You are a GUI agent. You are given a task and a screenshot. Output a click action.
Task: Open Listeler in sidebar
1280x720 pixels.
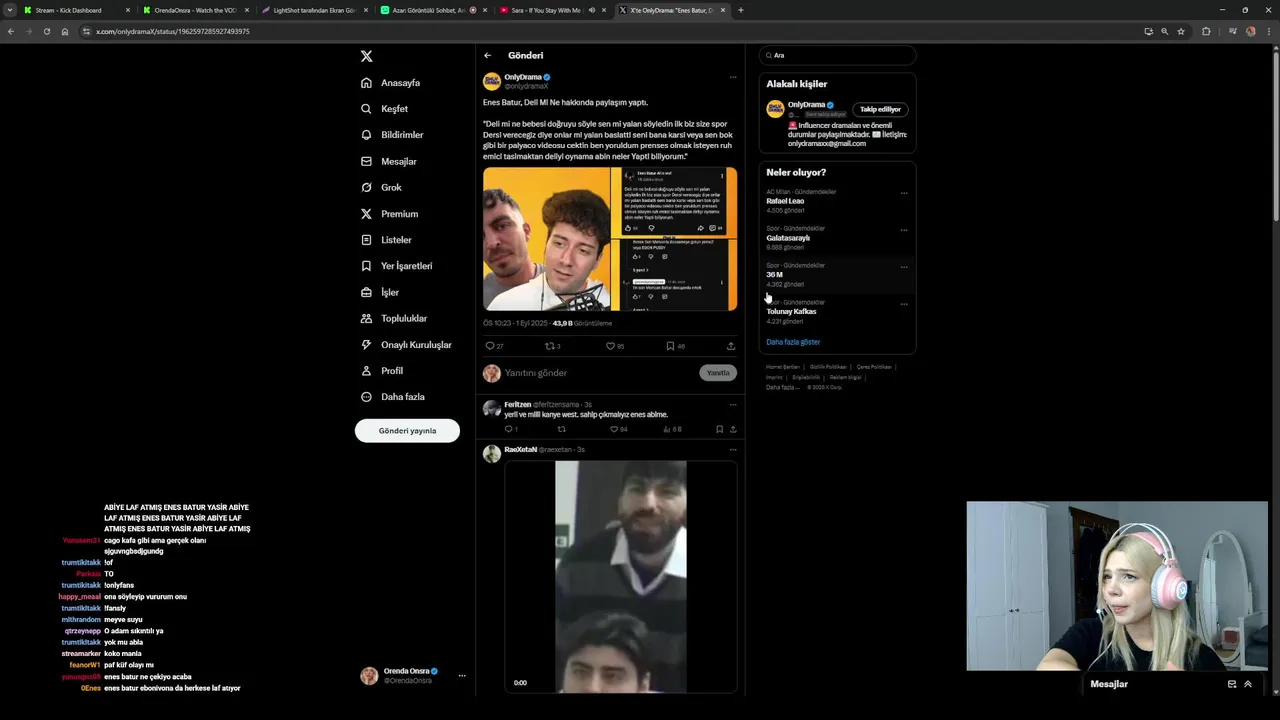(x=386, y=240)
